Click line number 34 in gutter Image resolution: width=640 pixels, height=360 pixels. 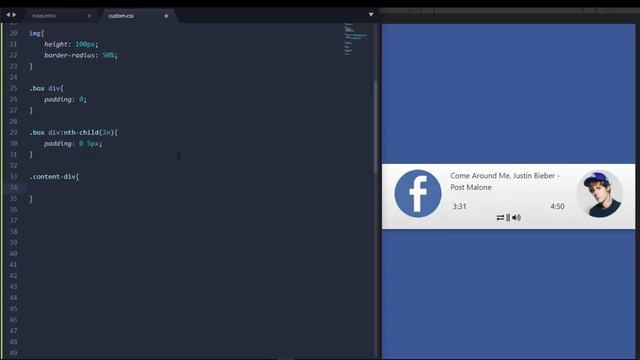[x=13, y=187]
